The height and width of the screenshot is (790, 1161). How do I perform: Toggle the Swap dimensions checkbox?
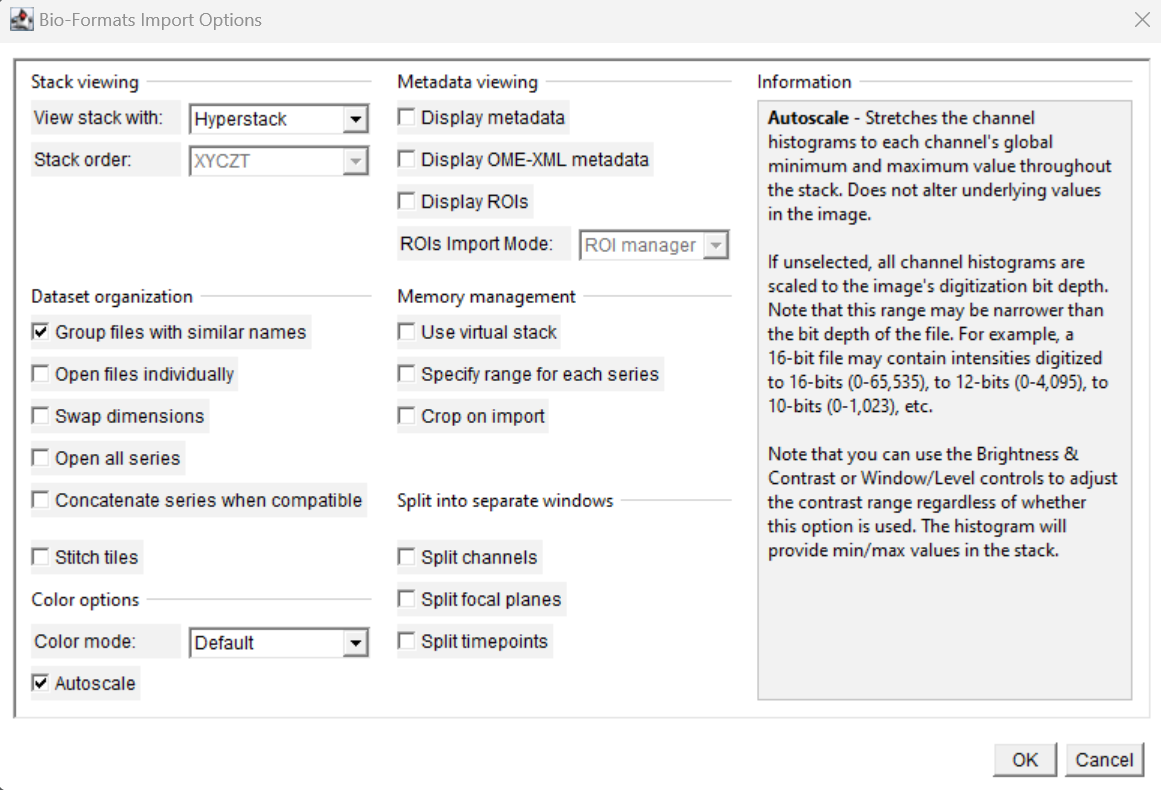tap(40, 416)
